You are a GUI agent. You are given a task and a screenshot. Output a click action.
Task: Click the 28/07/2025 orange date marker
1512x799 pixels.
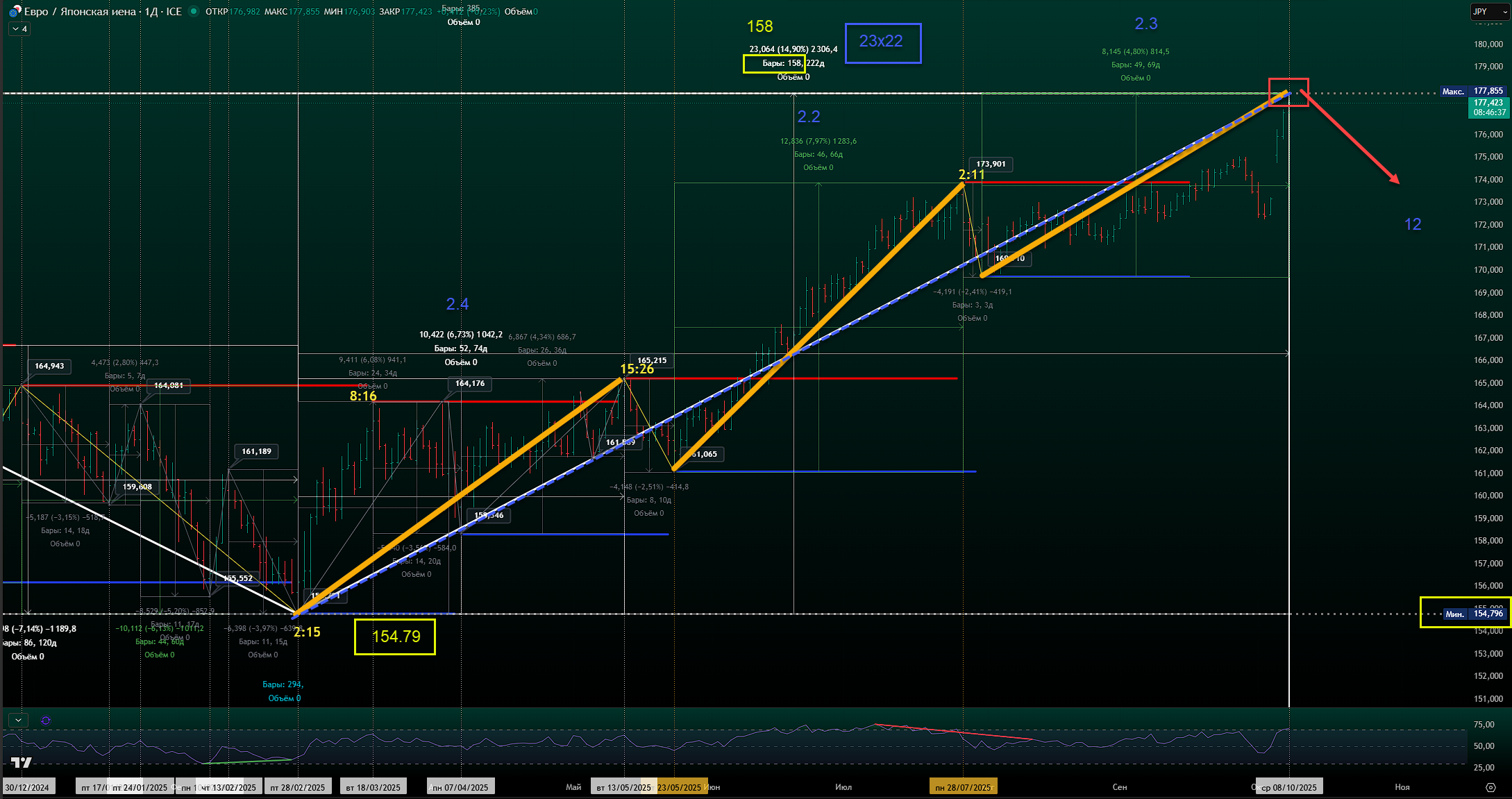tap(963, 787)
